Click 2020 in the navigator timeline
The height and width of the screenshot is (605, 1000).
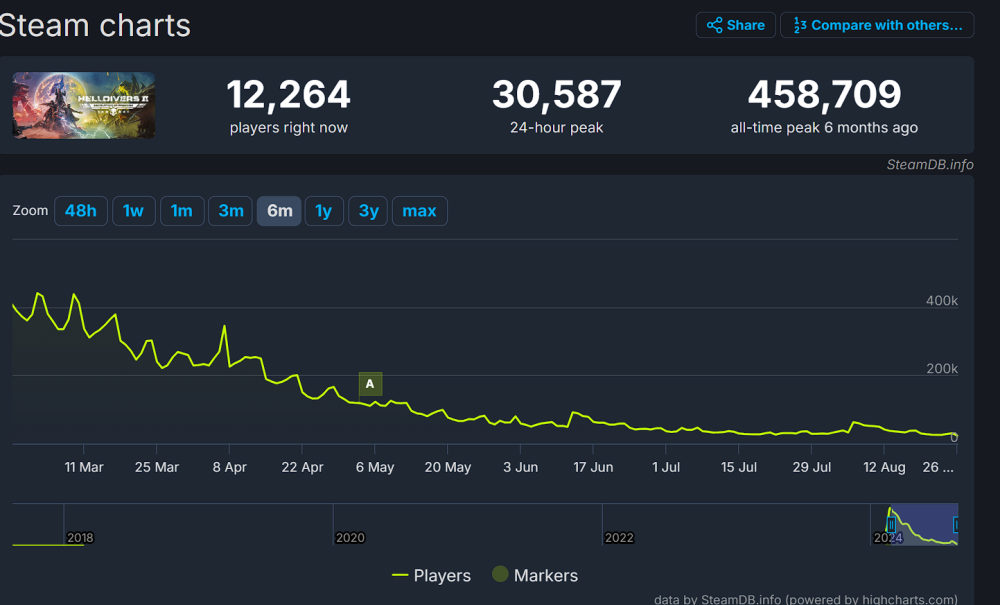(350, 538)
